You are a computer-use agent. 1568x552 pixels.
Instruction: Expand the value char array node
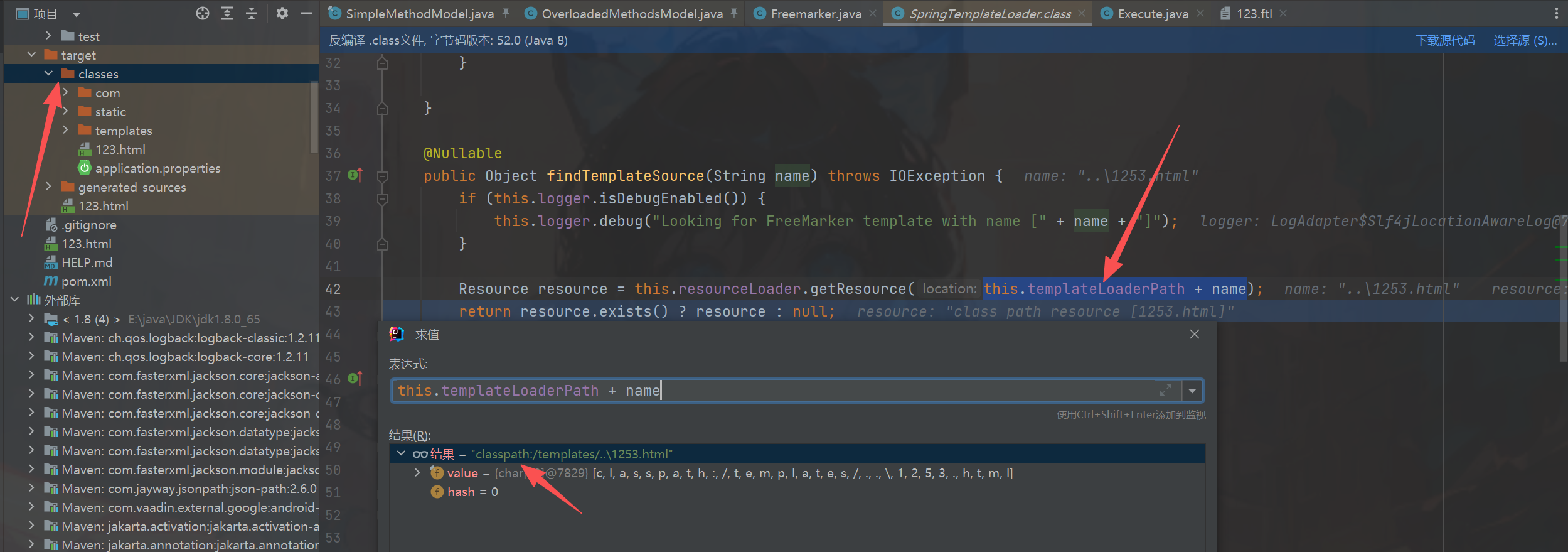point(417,473)
